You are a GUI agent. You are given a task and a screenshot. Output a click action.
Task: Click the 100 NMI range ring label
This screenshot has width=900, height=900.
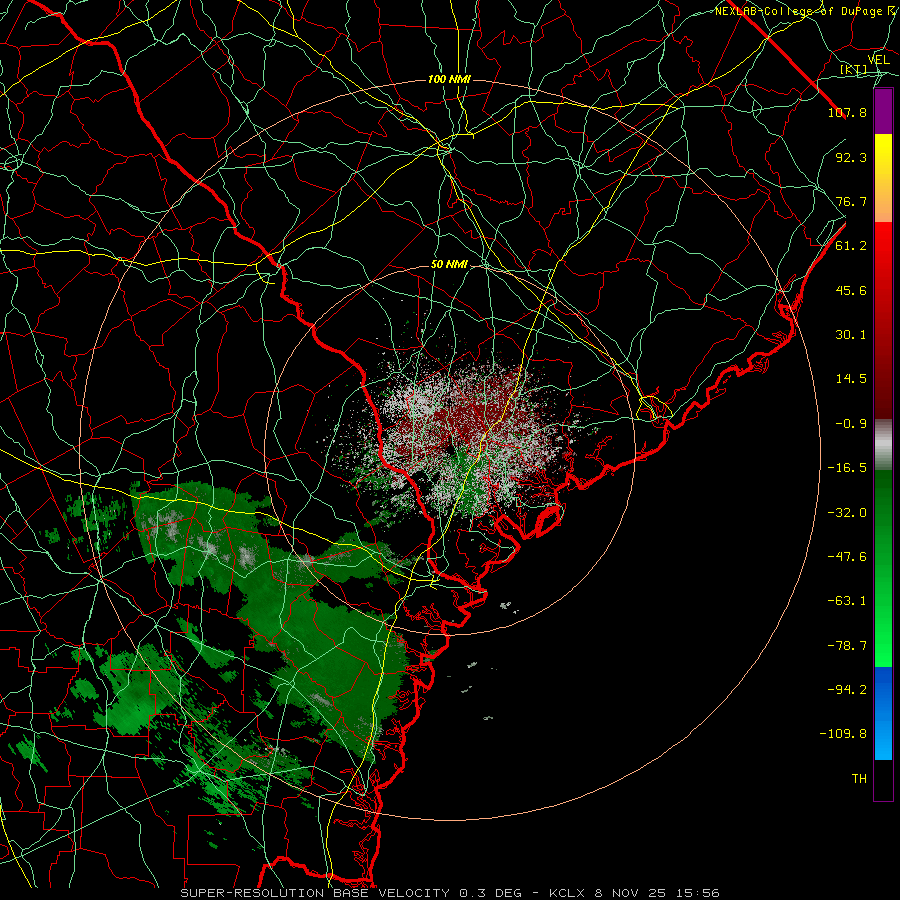[x=449, y=79]
